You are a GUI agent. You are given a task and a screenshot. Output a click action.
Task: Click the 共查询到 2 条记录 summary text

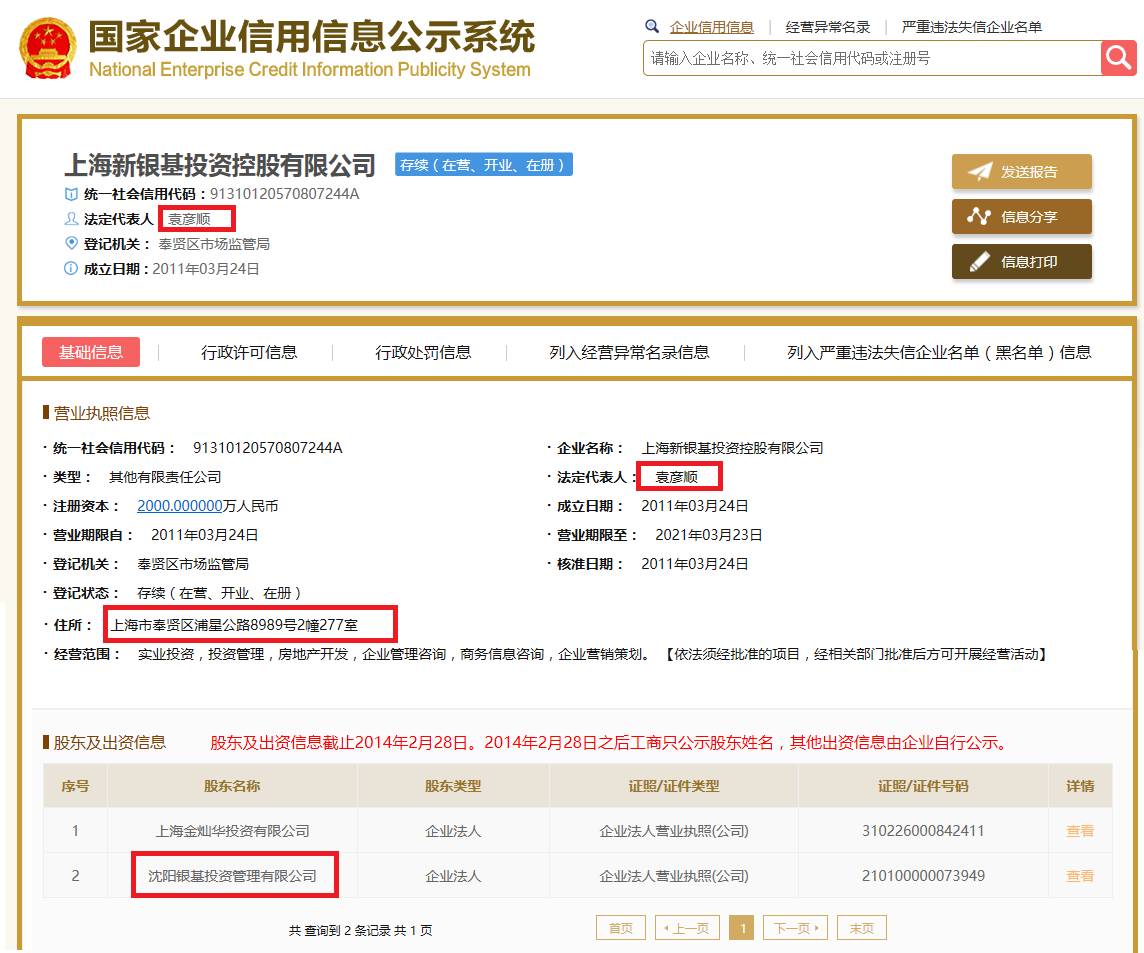pyautogui.click(x=360, y=930)
